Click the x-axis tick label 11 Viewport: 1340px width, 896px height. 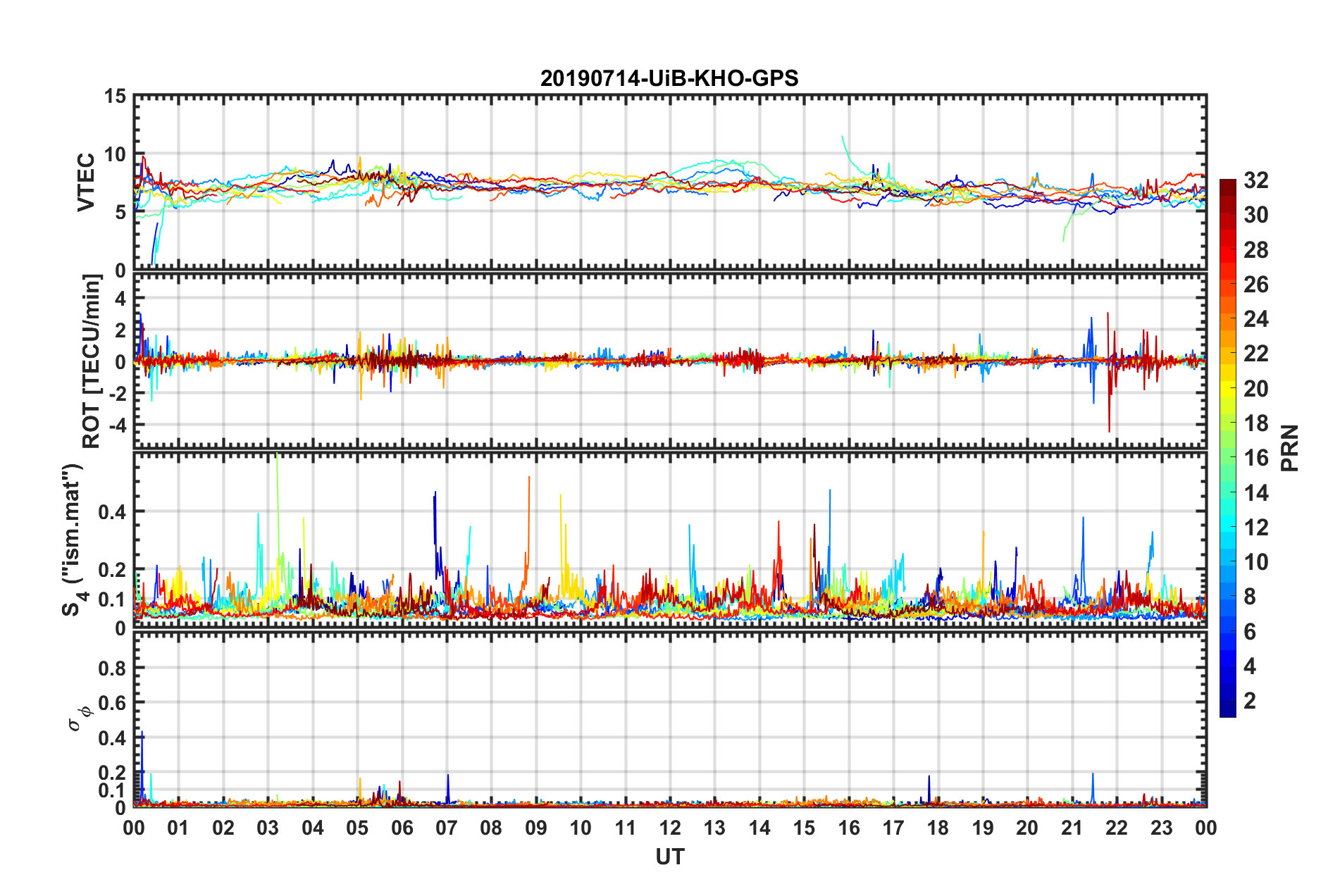click(x=626, y=828)
